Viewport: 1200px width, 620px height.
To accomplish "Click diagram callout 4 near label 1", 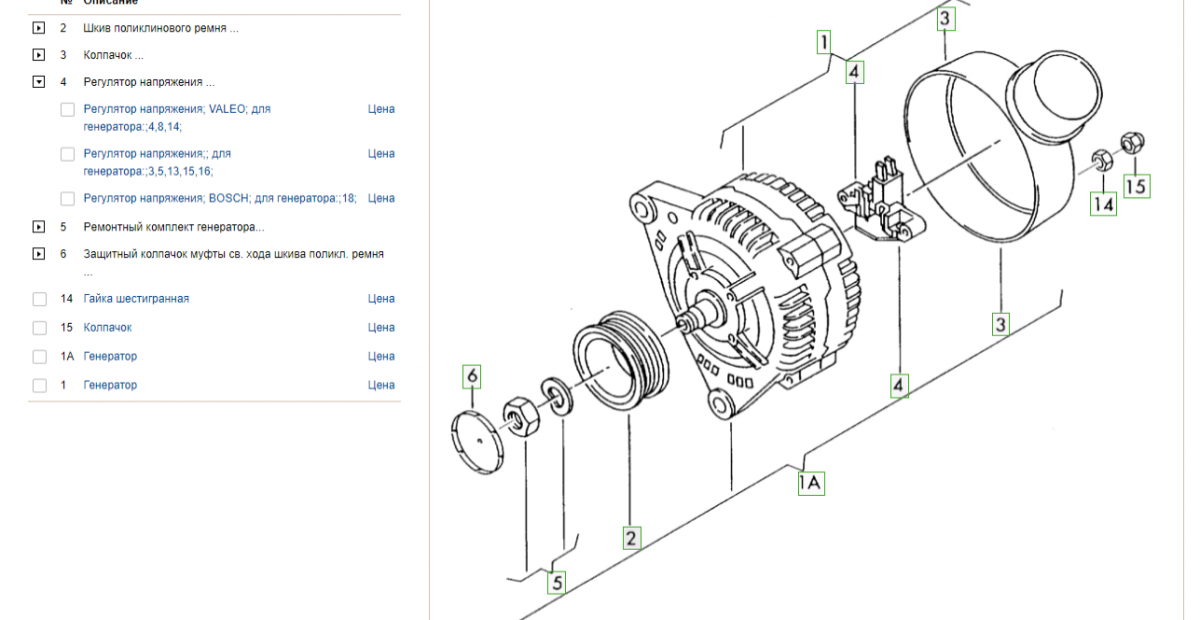I will click(x=854, y=72).
